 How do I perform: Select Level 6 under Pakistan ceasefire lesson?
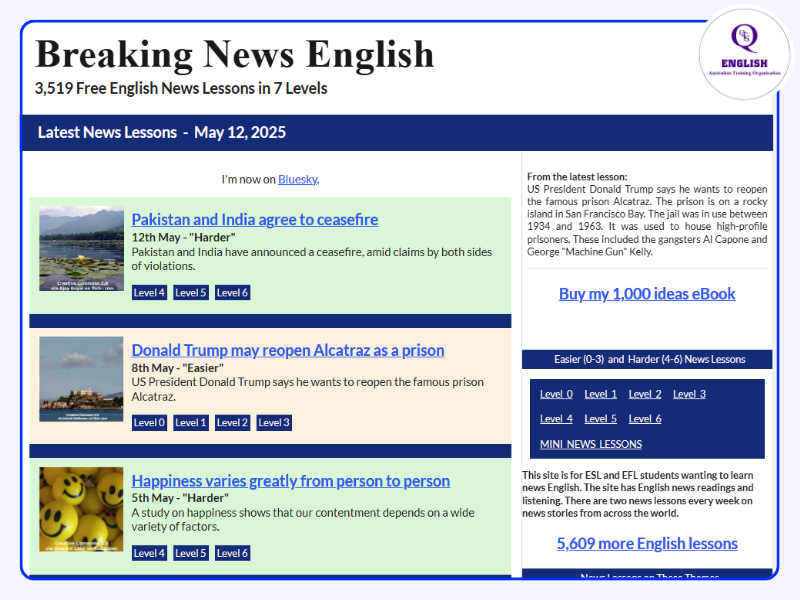[x=232, y=292]
